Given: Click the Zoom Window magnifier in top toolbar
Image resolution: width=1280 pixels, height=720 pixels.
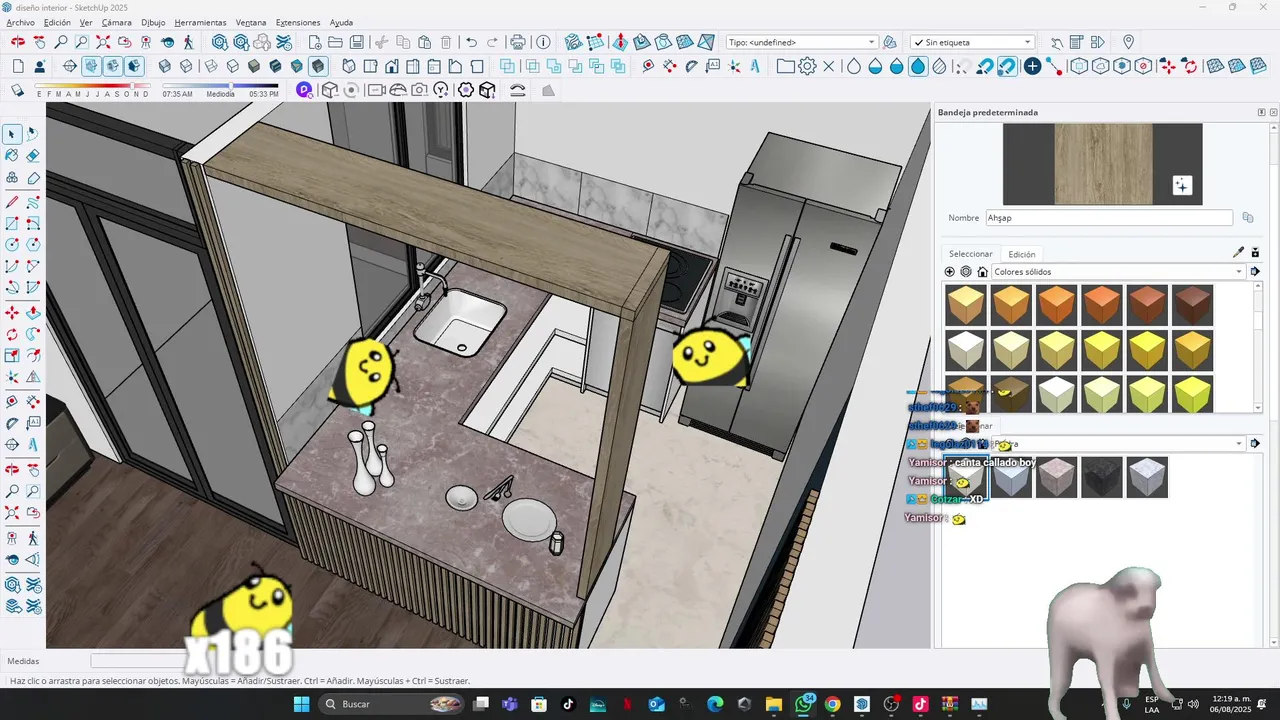Looking at the screenshot, I should click(82, 42).
